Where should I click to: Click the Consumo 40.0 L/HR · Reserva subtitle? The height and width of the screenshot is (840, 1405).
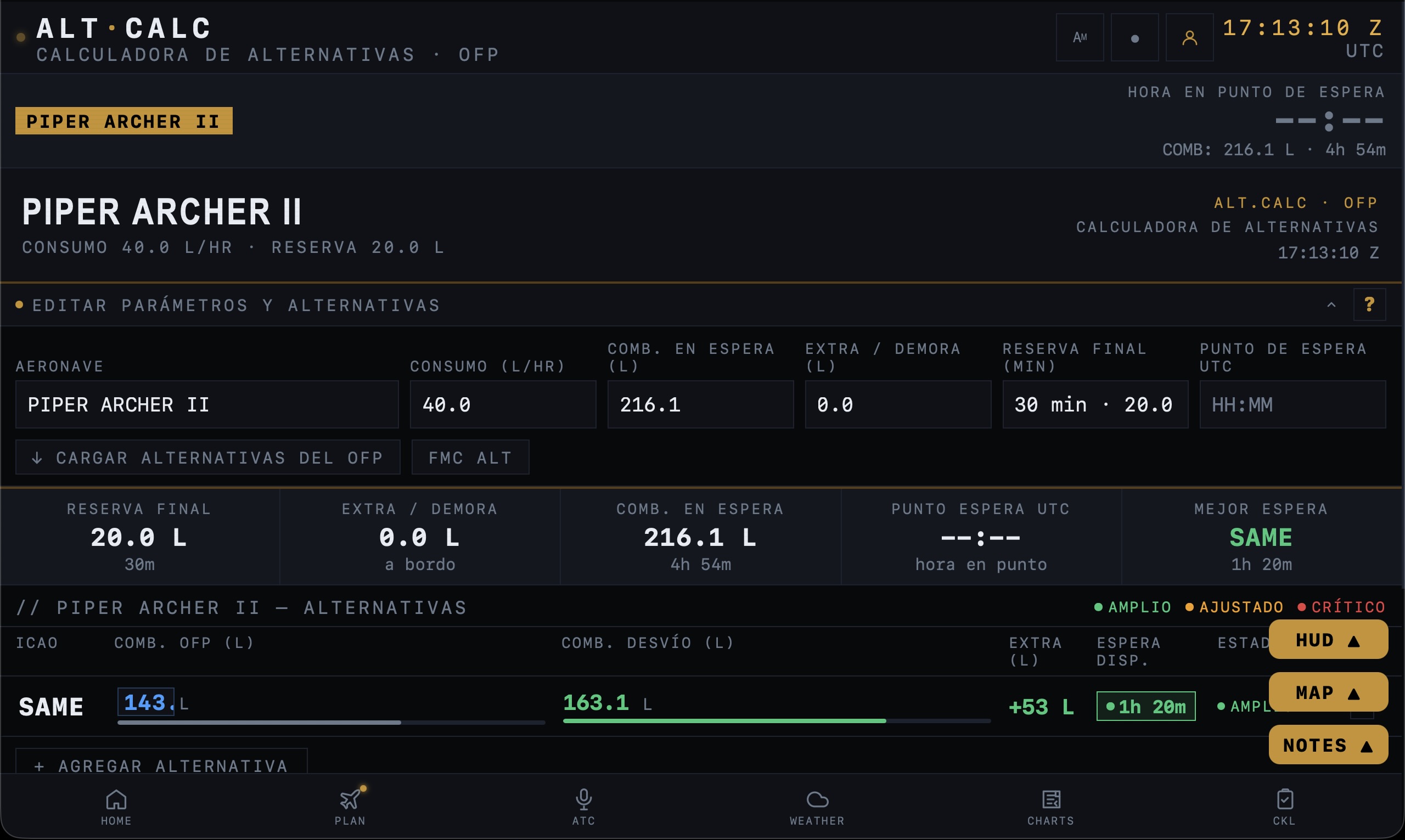(233, 247)
